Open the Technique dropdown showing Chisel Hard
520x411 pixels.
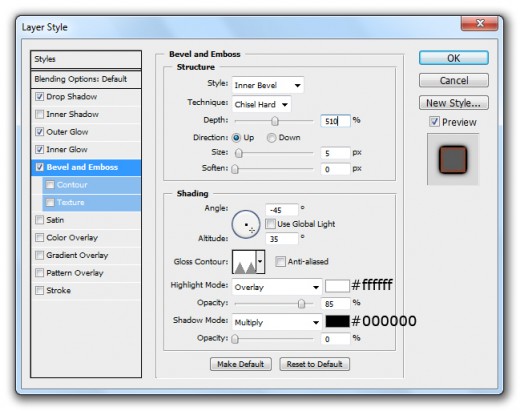(261, 104)
